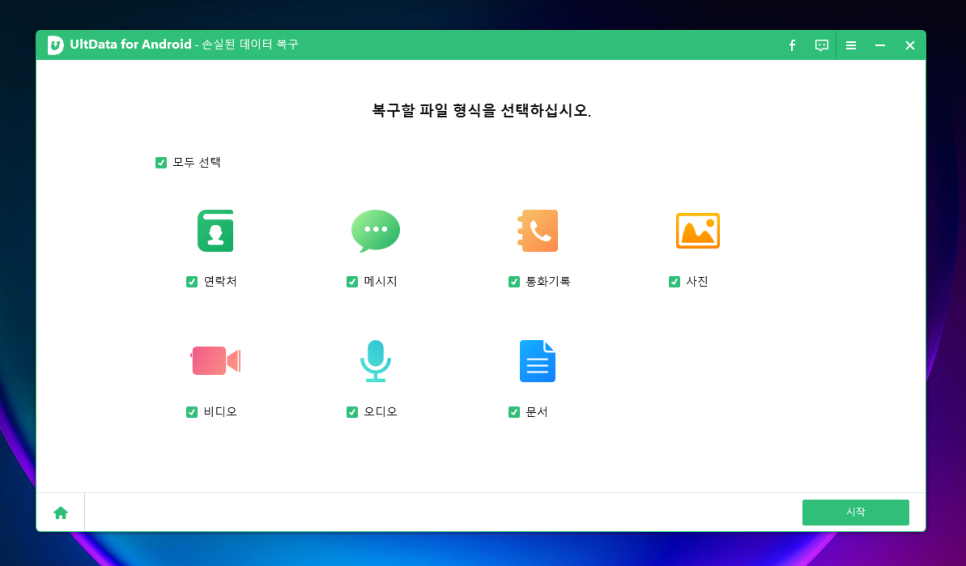Click the 비디오 label text

pos(220,412)
